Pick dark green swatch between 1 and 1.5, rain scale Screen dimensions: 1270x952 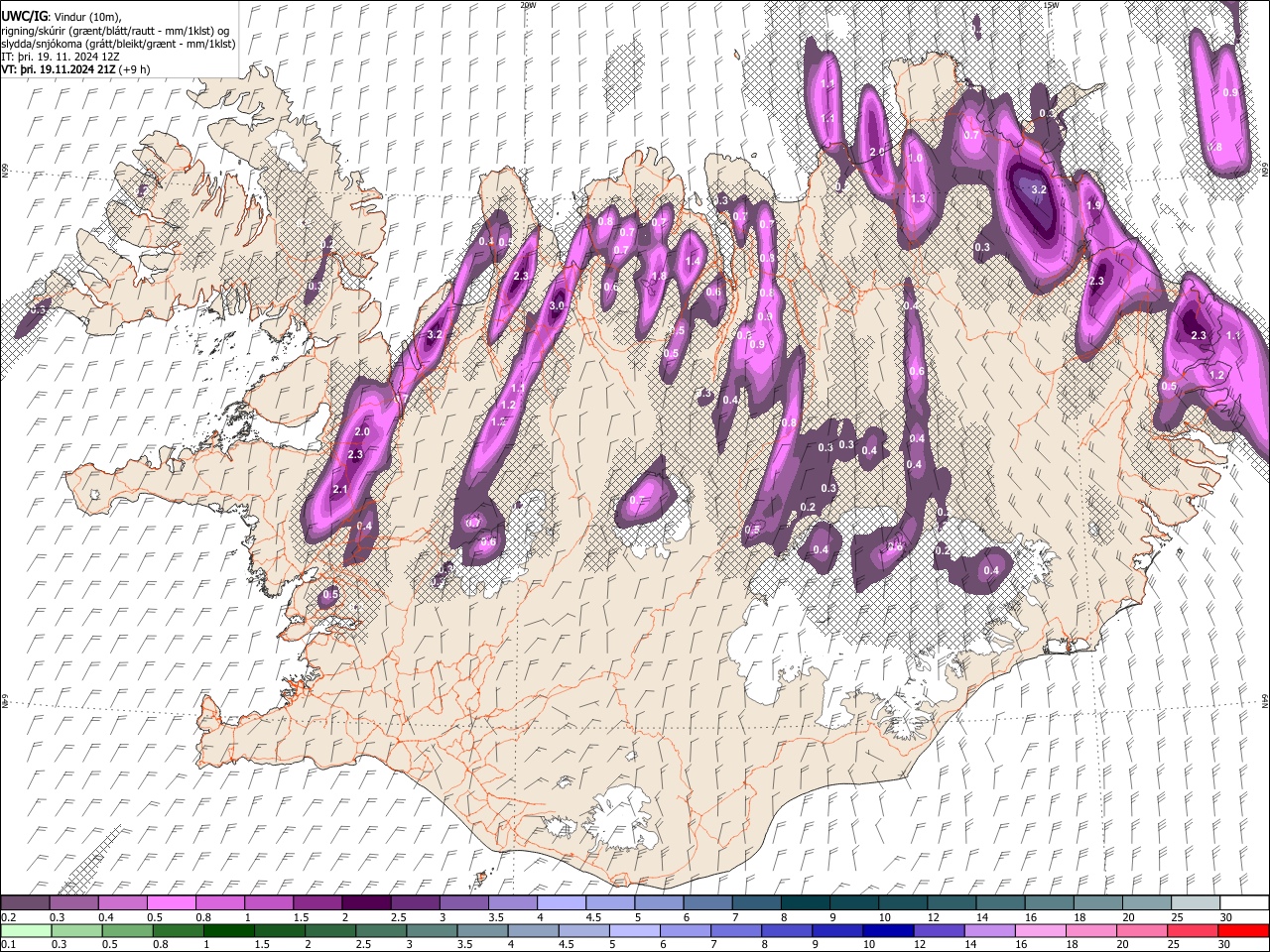click(x=228, y=931)
